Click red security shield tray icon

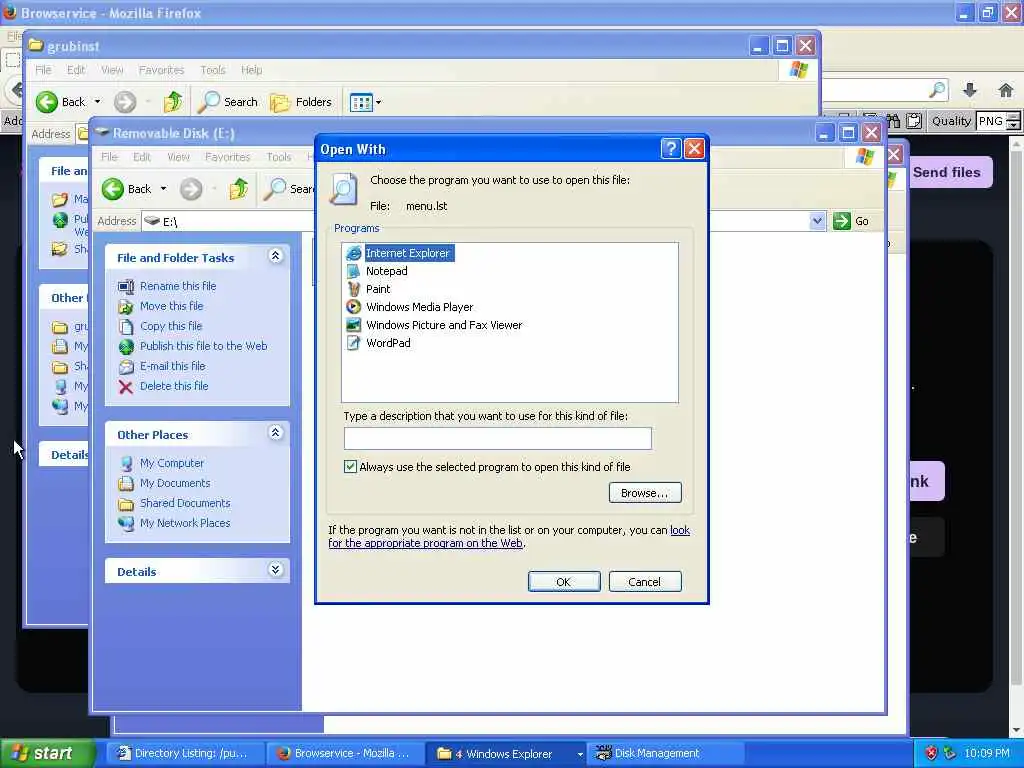click(x=931, y=753)
